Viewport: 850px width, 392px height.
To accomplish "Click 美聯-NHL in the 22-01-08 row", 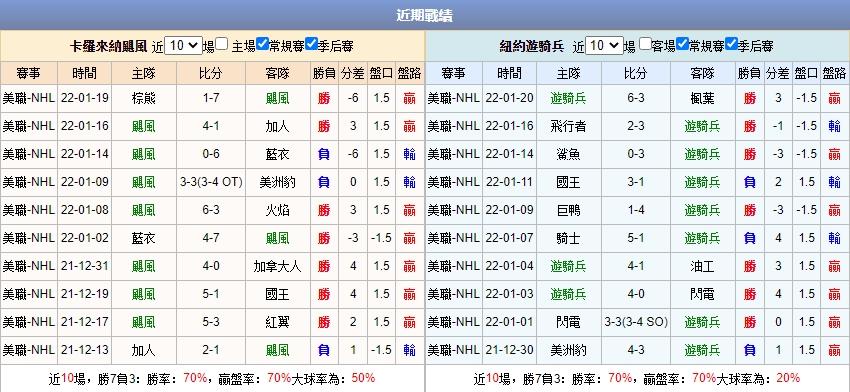I will coord(29,210).
